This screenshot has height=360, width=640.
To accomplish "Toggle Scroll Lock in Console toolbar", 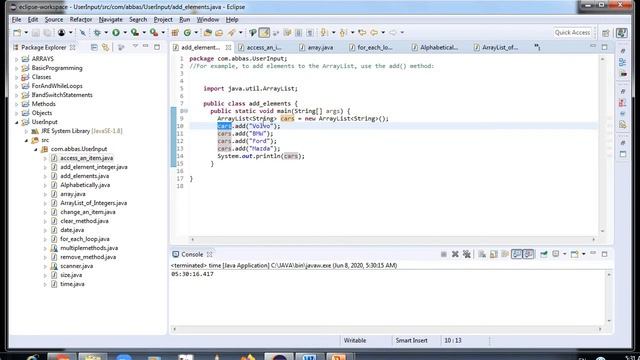I will pyautogui.click(x=493, y=254).
